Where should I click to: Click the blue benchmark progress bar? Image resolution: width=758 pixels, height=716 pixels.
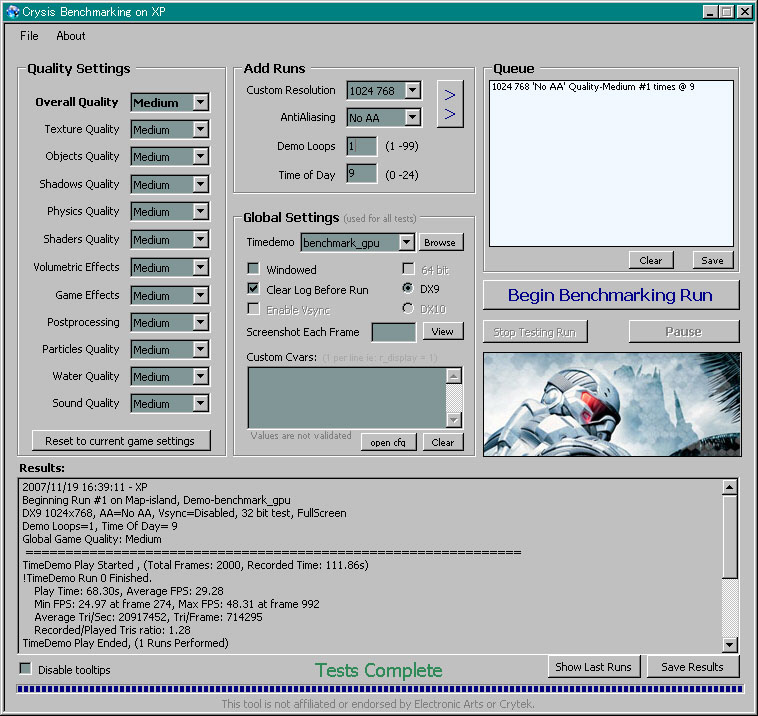coord(379,689)
